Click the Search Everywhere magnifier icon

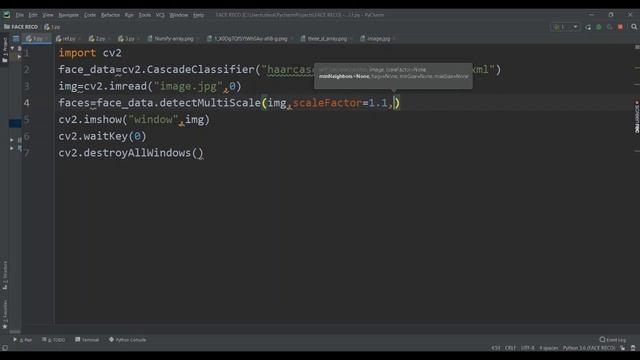click(x=634, y=27)
